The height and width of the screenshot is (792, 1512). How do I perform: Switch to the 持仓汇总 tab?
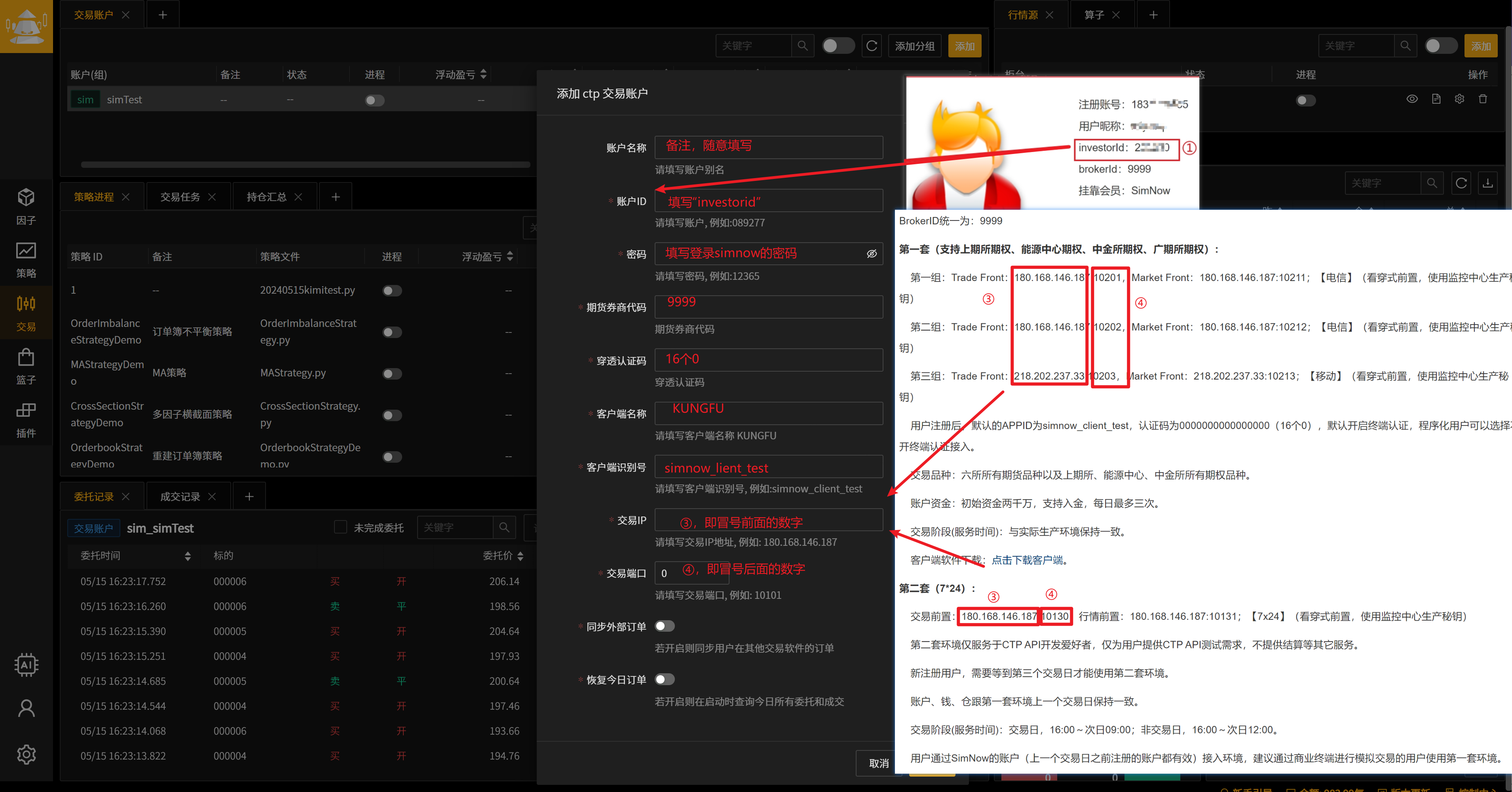point(266,197)
